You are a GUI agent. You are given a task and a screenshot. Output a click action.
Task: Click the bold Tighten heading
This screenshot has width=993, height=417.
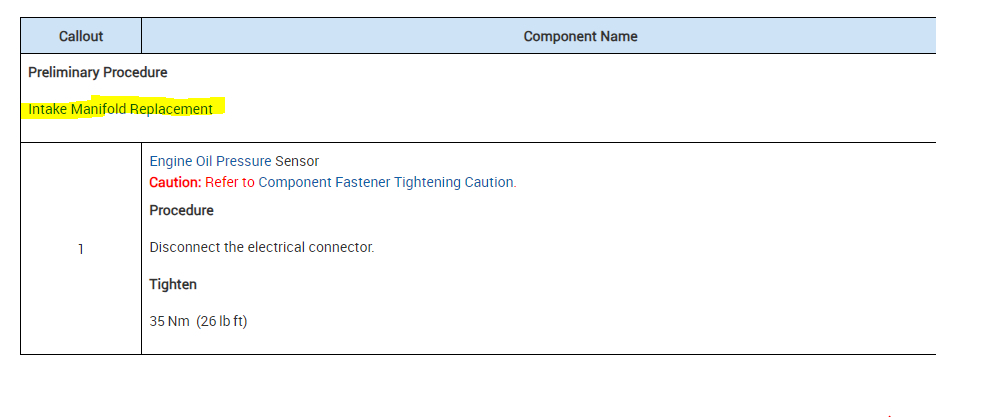173,284
